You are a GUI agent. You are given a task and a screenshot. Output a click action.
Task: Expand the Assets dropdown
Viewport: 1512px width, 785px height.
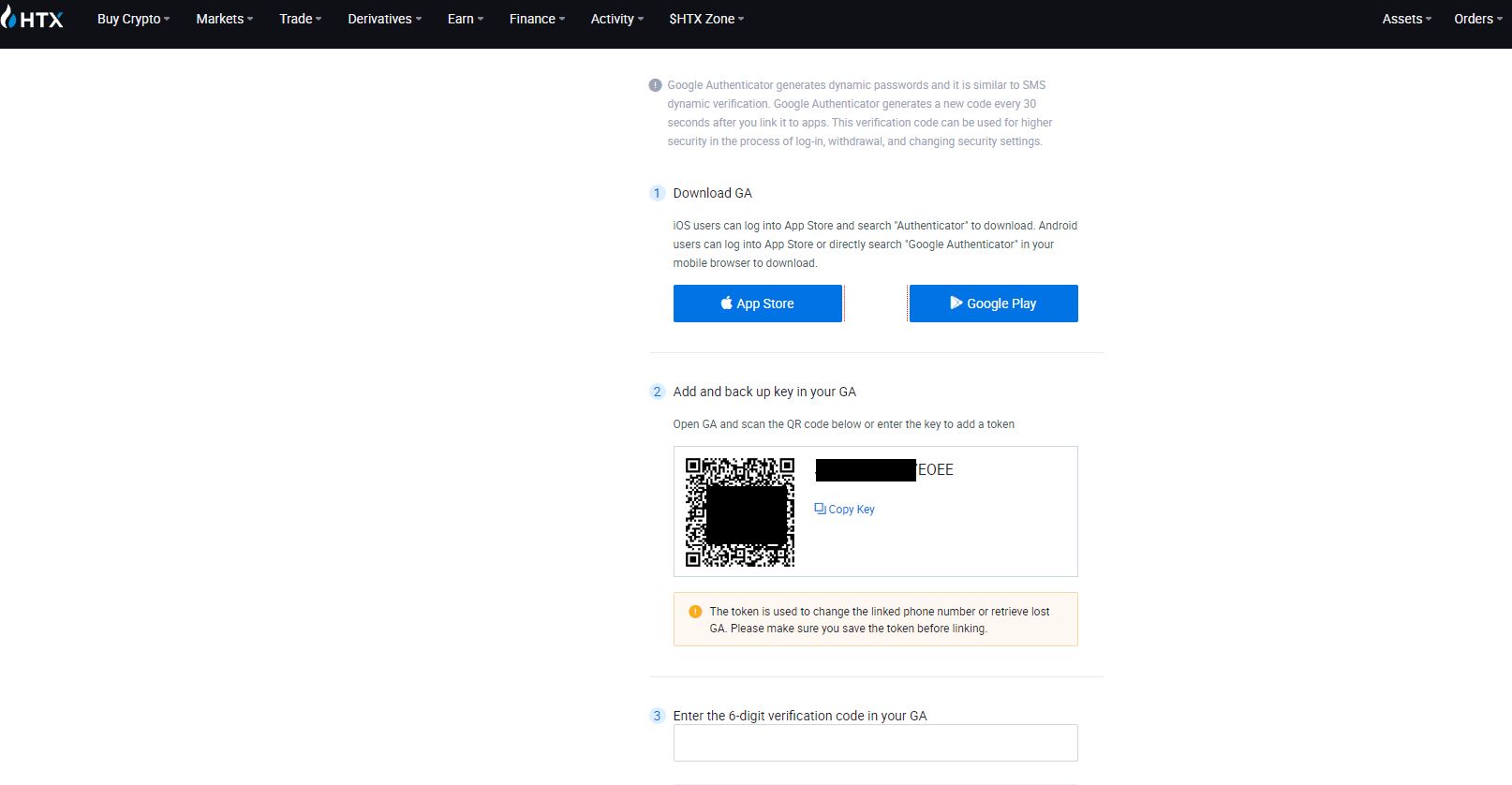click(1406, 19)
